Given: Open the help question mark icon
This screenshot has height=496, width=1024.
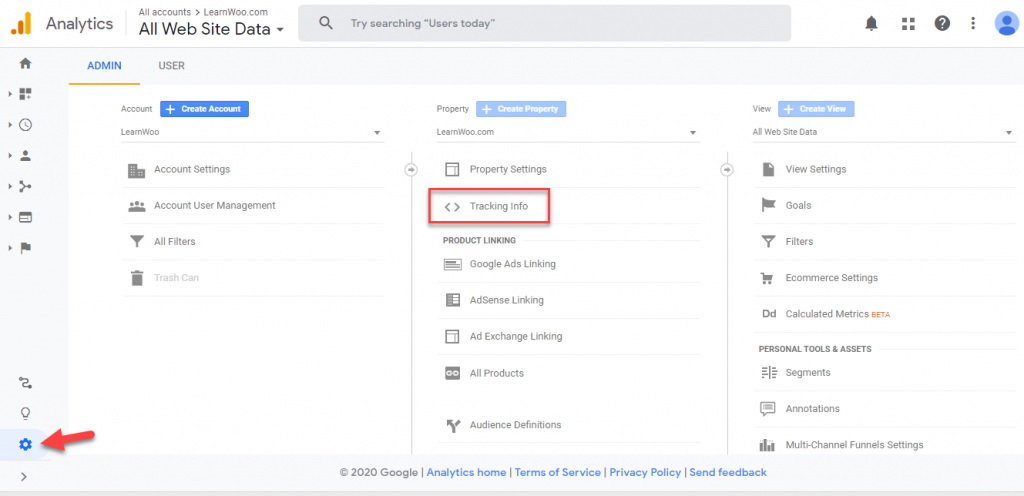Looking at the screenshot, I should [x=942, y=23].
